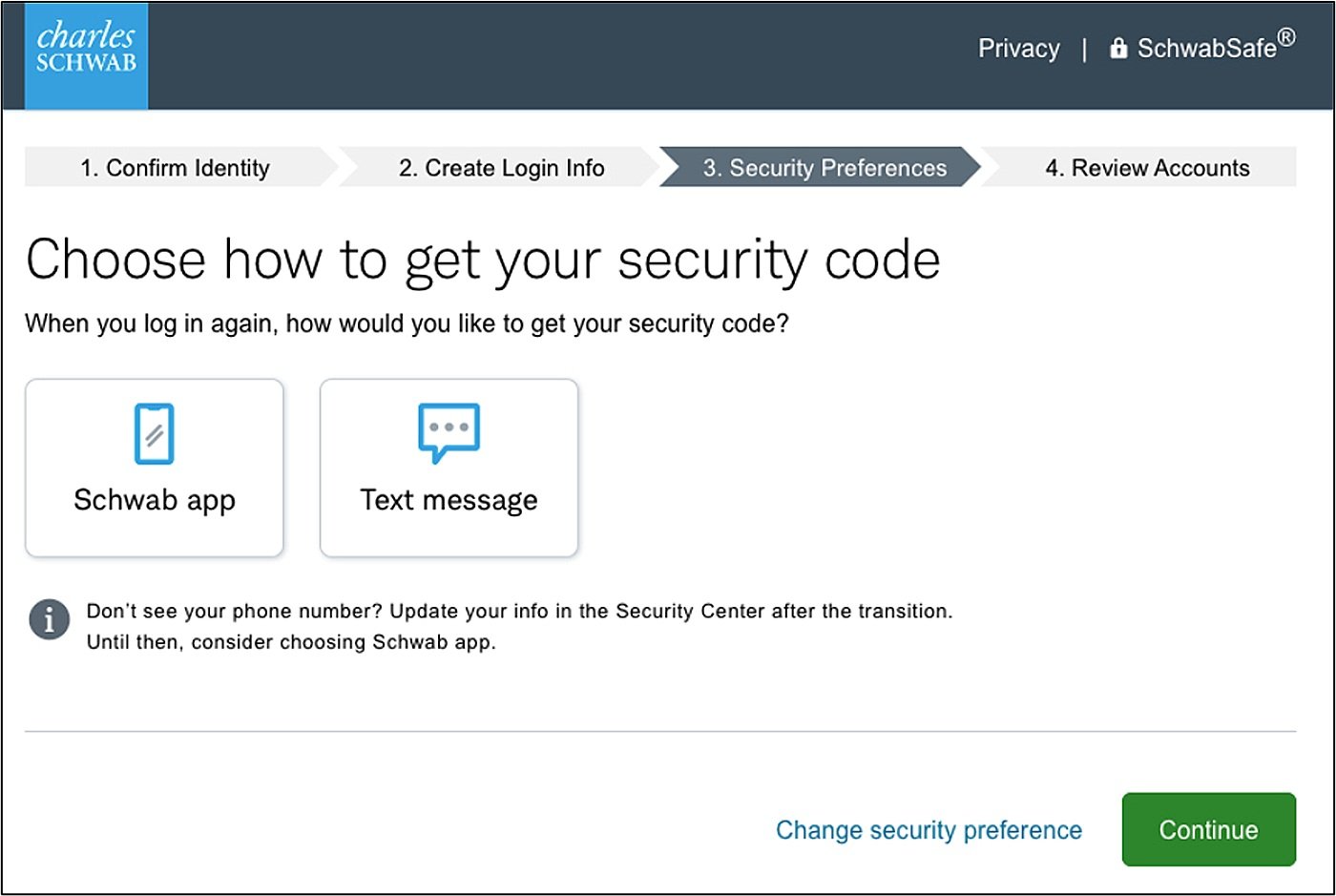Open the Privacy link
The image size is (1336, 896).
coord(1018,48)
